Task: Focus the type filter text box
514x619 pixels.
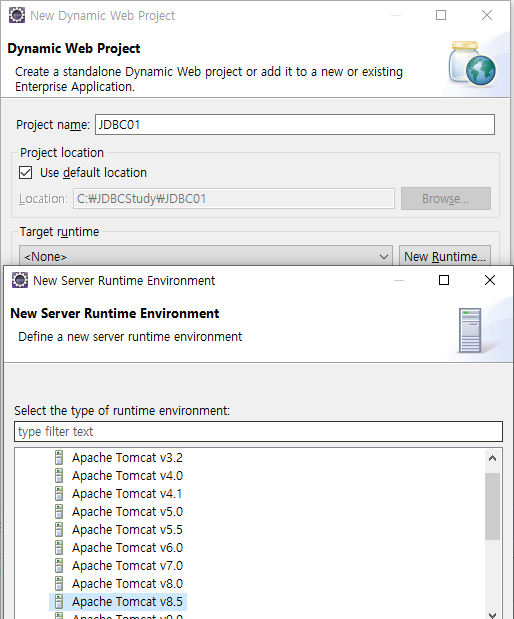Action: click(x=258, y=431)
